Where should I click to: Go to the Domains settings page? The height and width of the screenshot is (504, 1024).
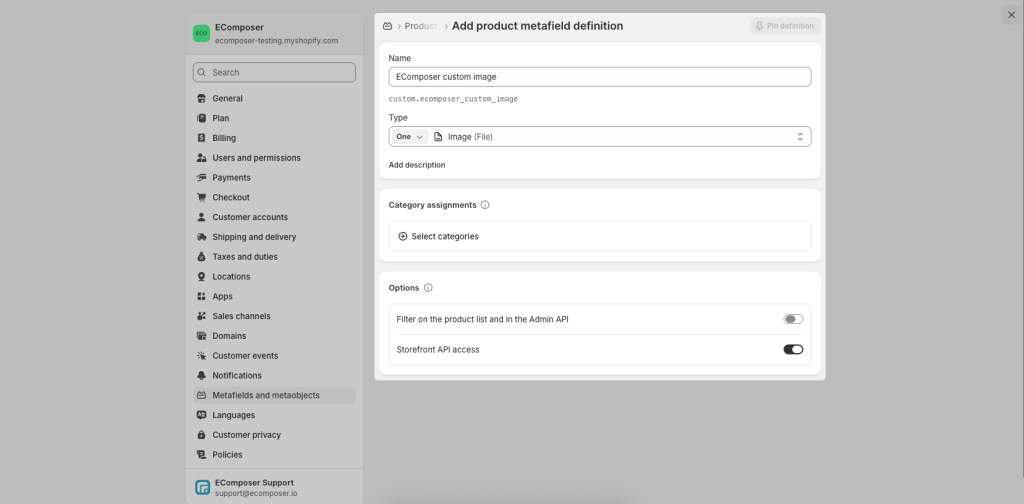pyautogui.click(x=229, y=336)
